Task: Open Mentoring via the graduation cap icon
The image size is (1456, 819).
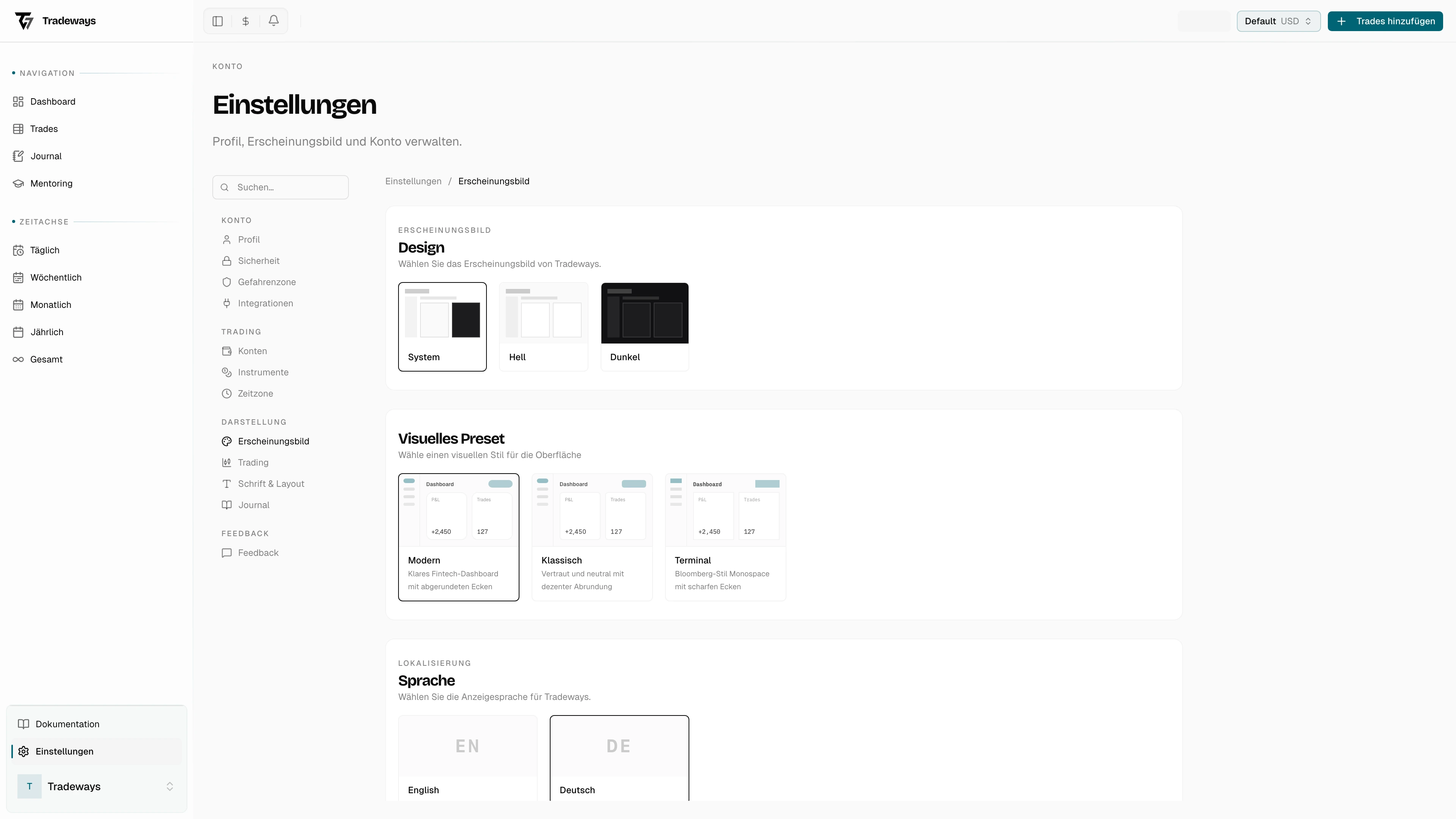Action: click(x=19, y=183)
